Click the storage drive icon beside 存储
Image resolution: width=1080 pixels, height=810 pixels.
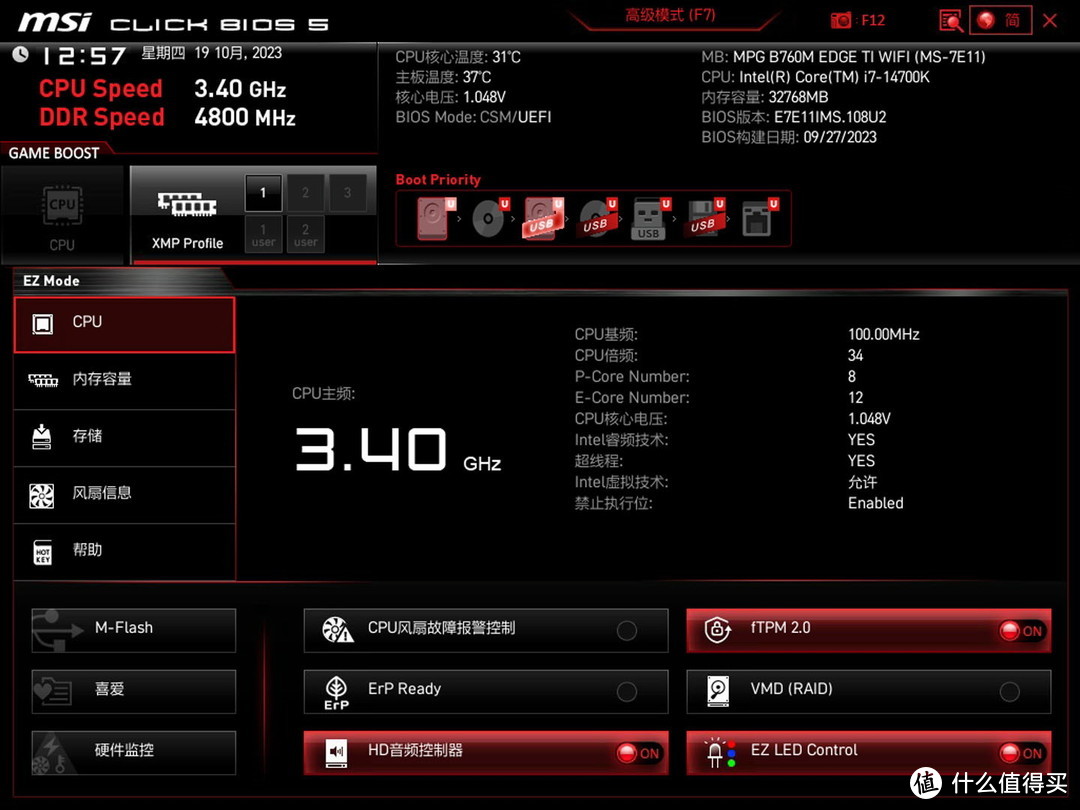tap(42, 437)
